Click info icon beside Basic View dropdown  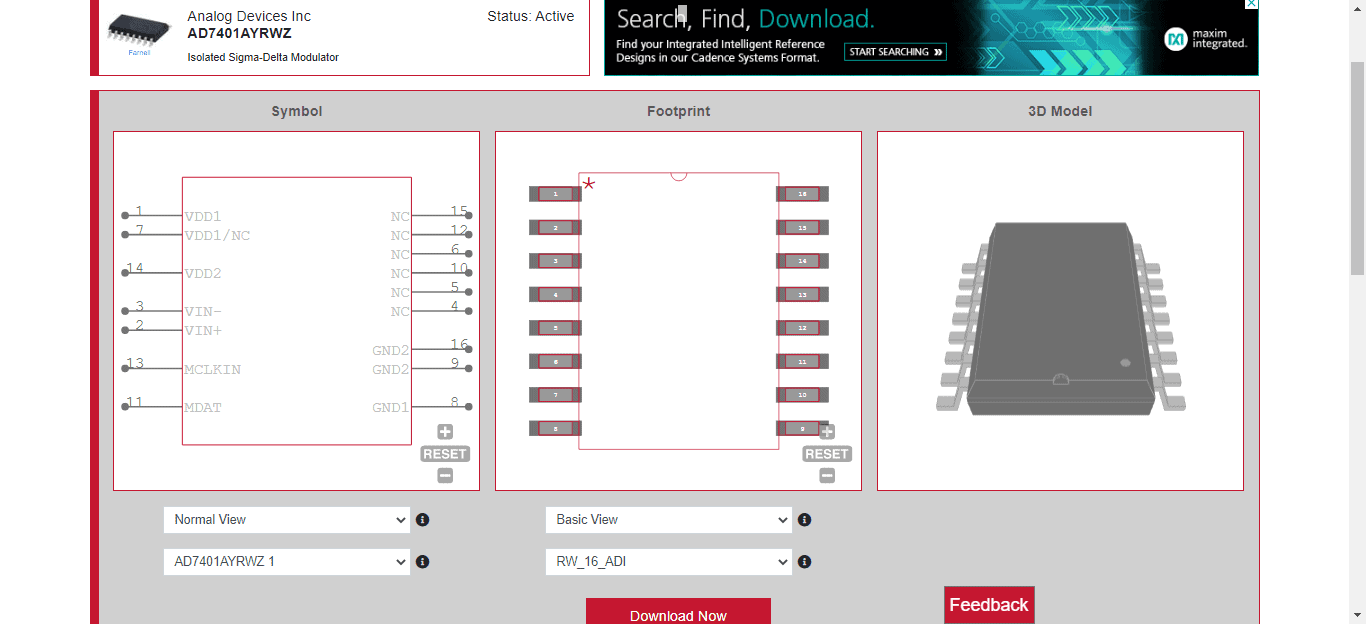[x=804, y=520]
